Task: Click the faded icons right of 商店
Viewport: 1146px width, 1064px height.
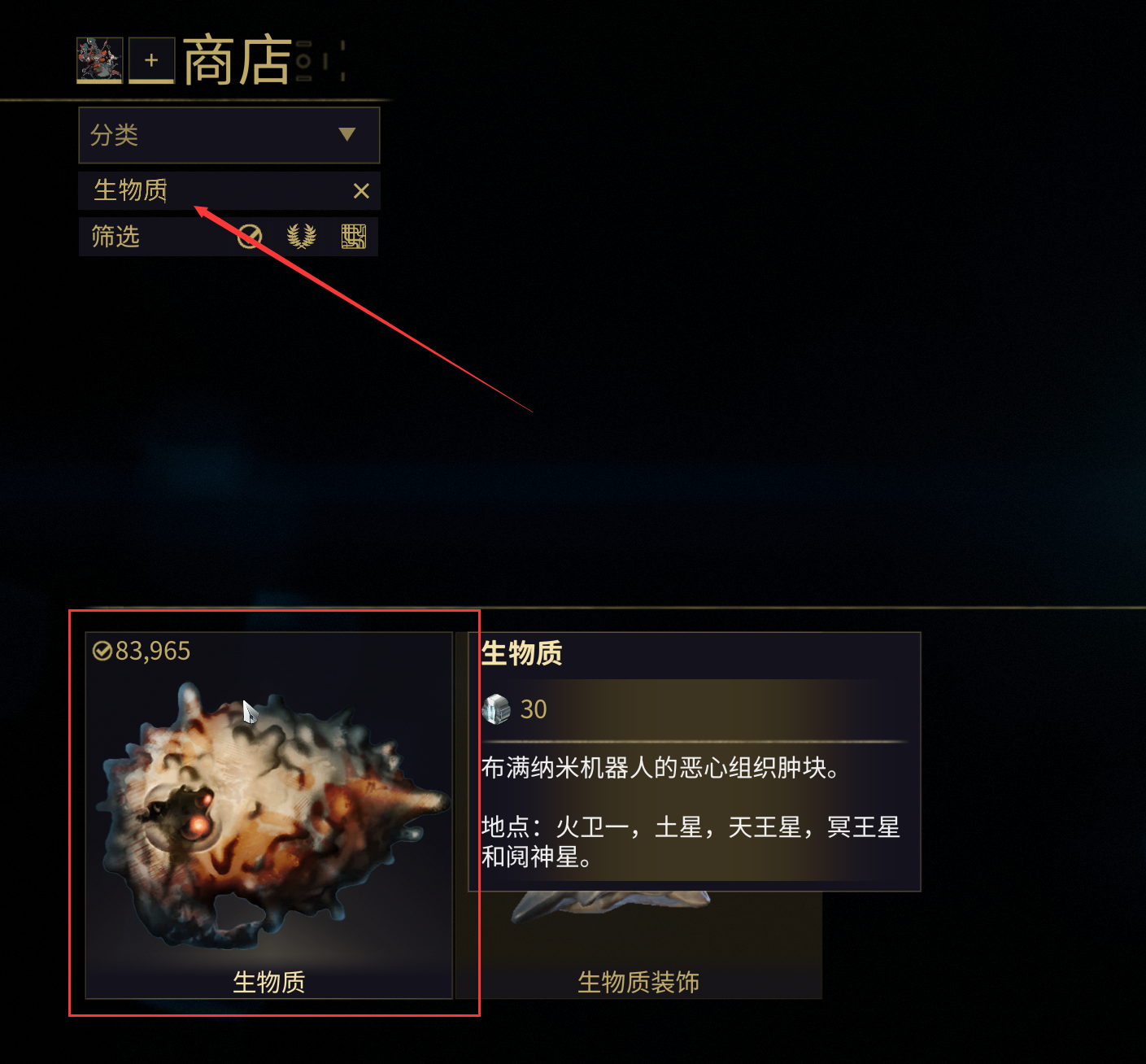Action: tap(320, 61)
